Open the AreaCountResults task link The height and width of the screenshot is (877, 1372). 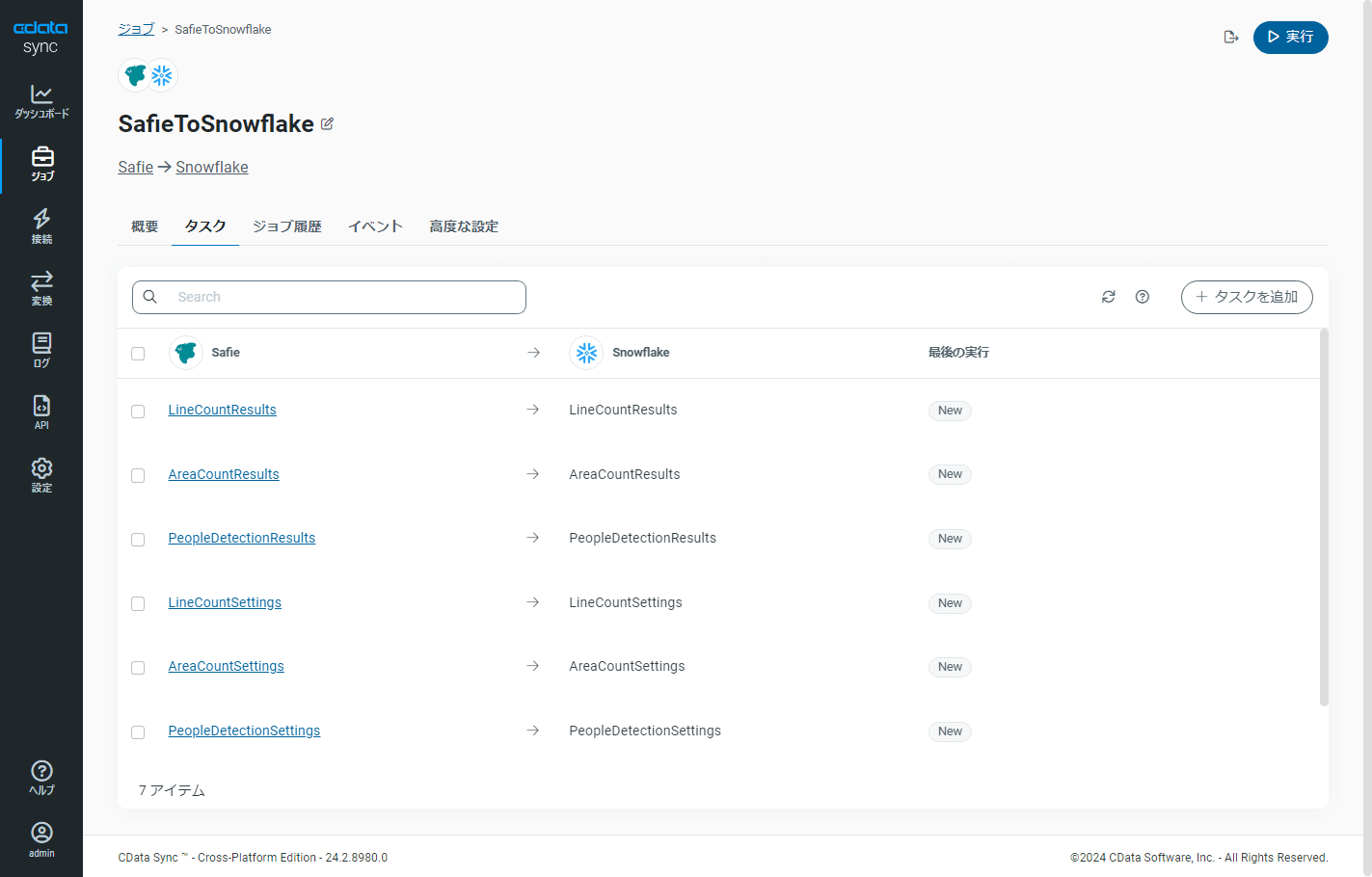pos(224,474)
